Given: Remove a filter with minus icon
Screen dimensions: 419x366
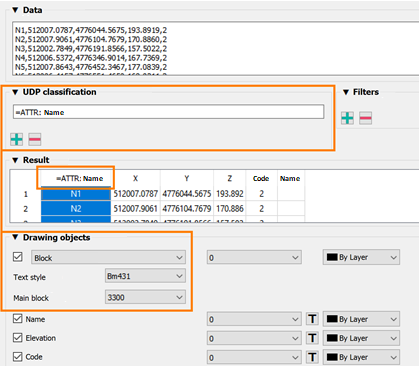Looking at the screenshot, I should [366, 118].
